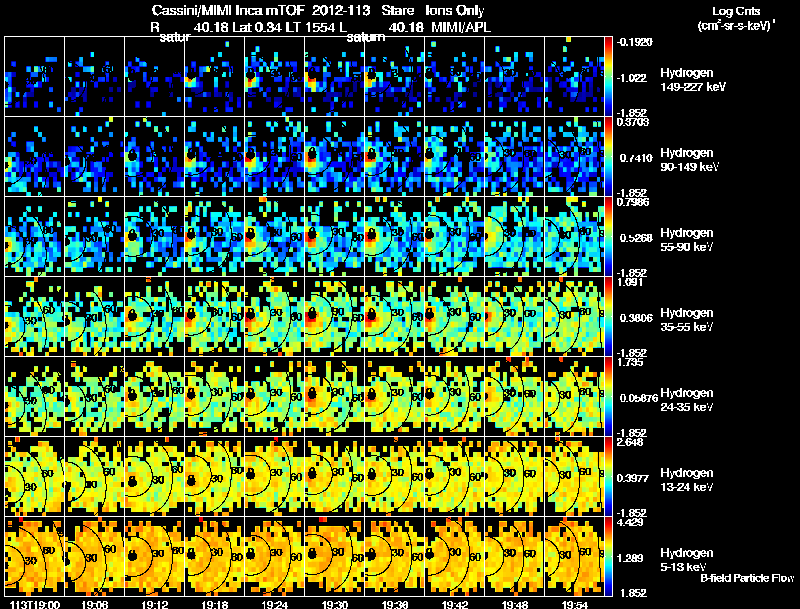Click the color bar beside Hydrogen 13-24 keV
This screenshot has height=609, width=800.
tap(608, 477)
